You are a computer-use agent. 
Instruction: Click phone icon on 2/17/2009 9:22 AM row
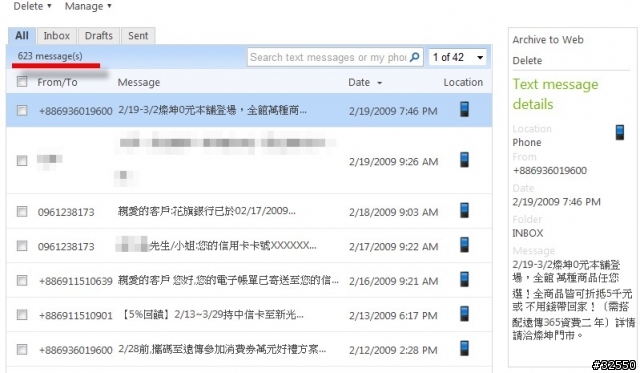pos(464,245)
